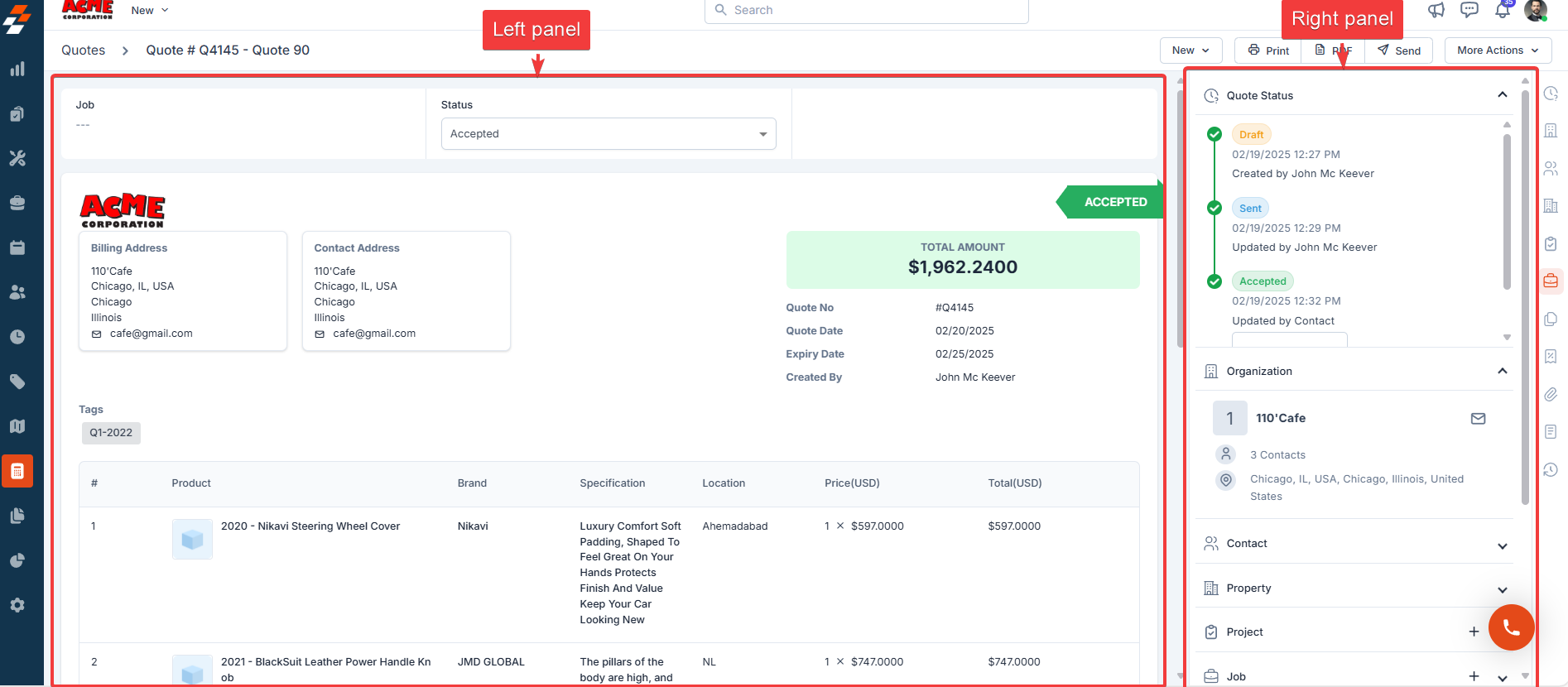Collapse the Quote Status section
The image size is (1568, 687).
1502,95
